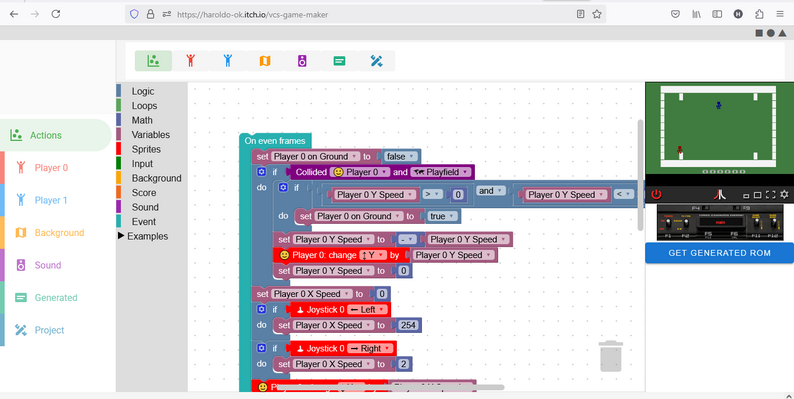Select the Math block category
Image resolution: width=794 pixels, height=399 pixels.
[142, 120]
